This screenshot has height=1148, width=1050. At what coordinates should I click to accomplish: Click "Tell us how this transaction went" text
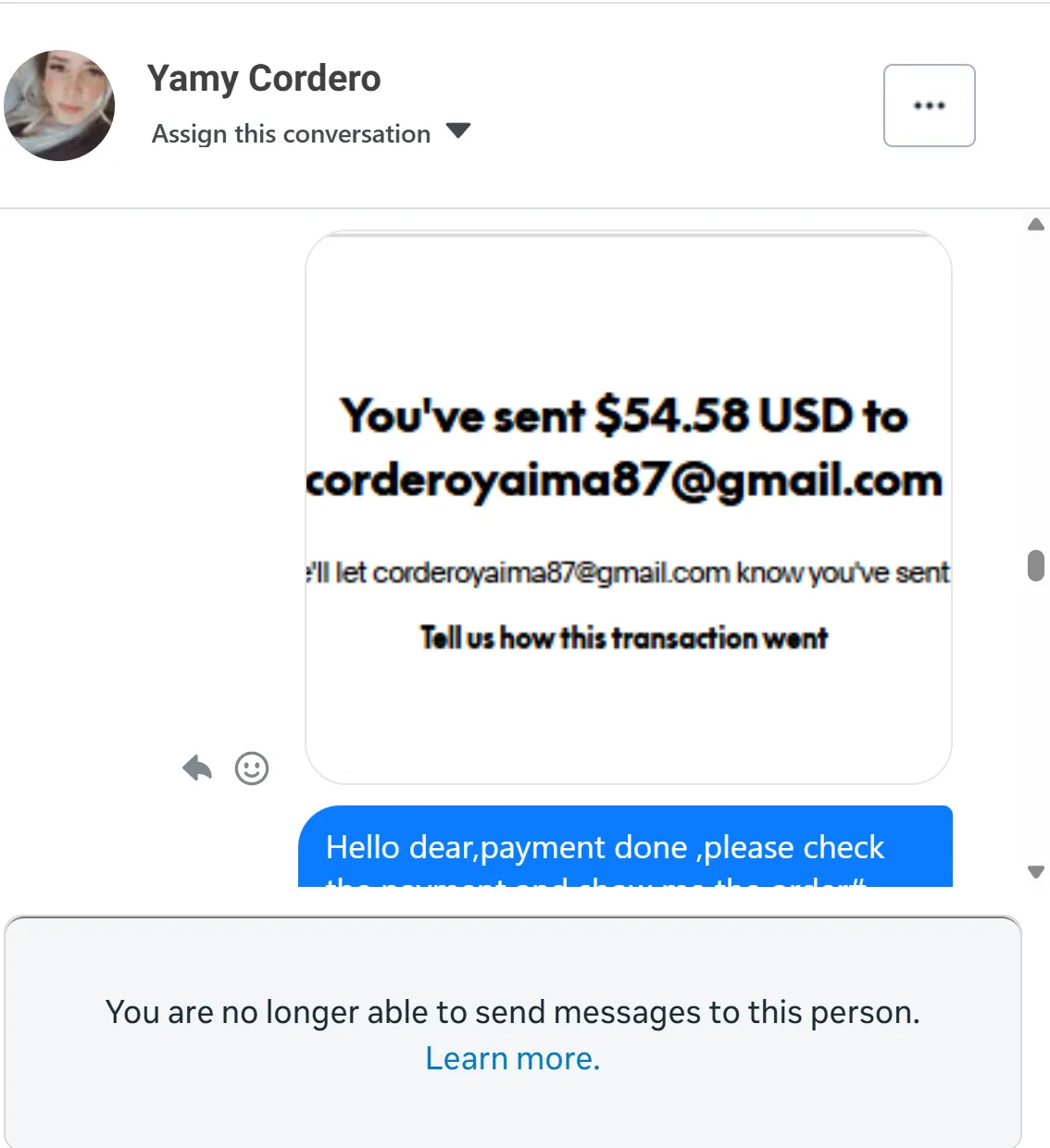[x=624, y=638]
